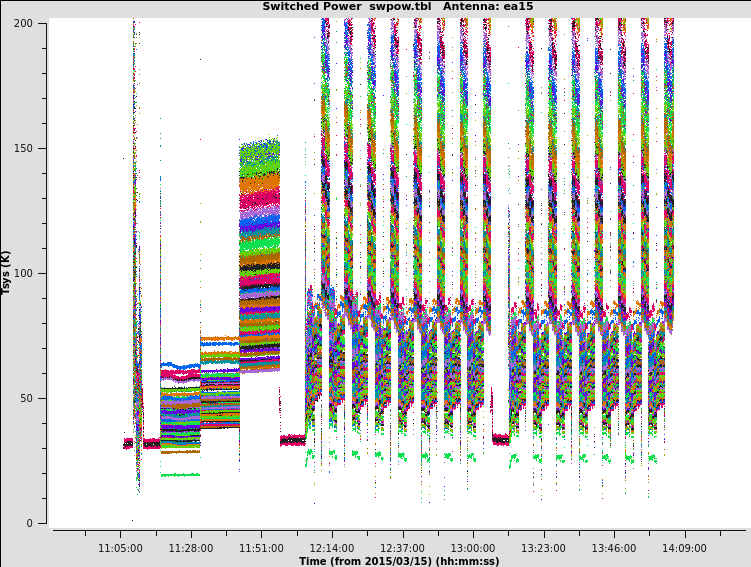Screen dimensions: 751x567
Task: Click the 11:51:00 x-axis tick label
Action: coord(261,548)
